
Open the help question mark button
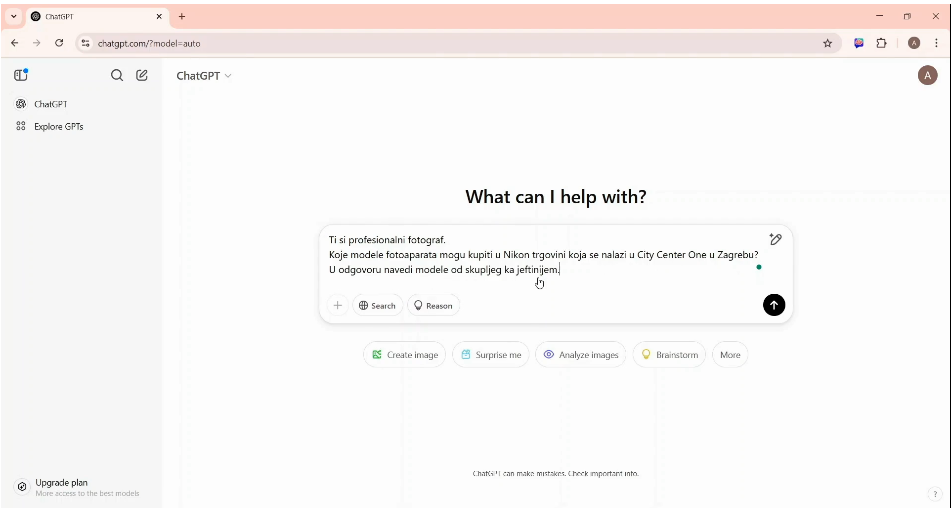click(934, 493)
